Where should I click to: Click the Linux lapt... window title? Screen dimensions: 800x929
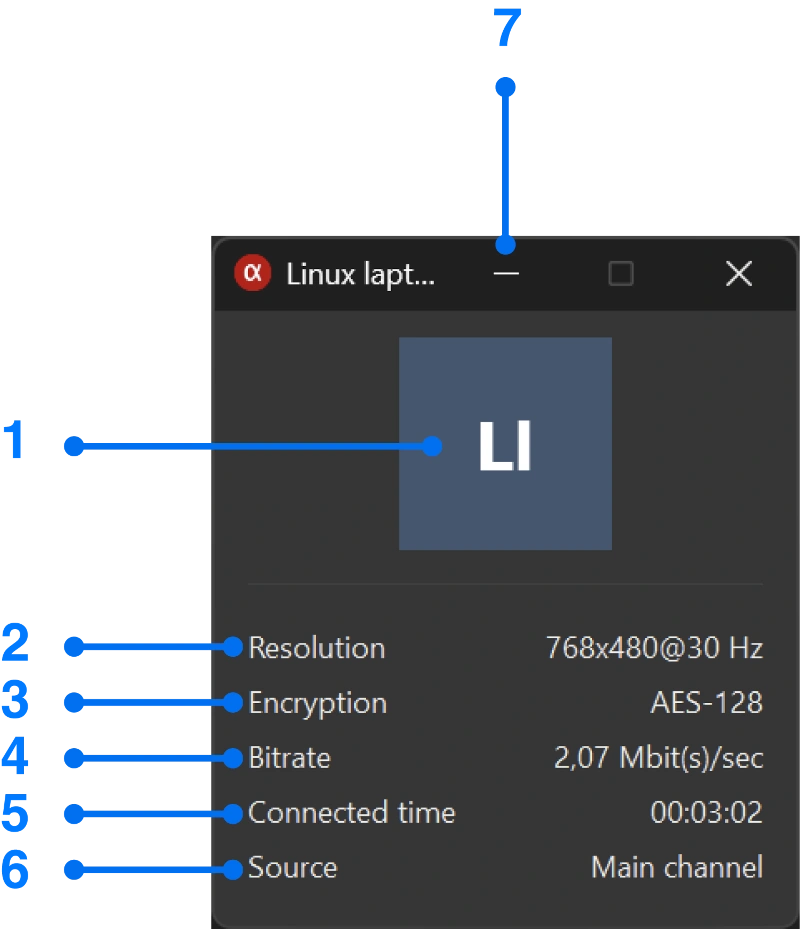tap(360, 273)
